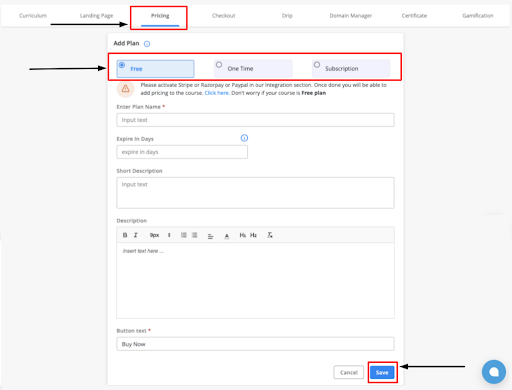Open the text color picker
The width and height of the screenshot is (512, 390).
[227, 236]
